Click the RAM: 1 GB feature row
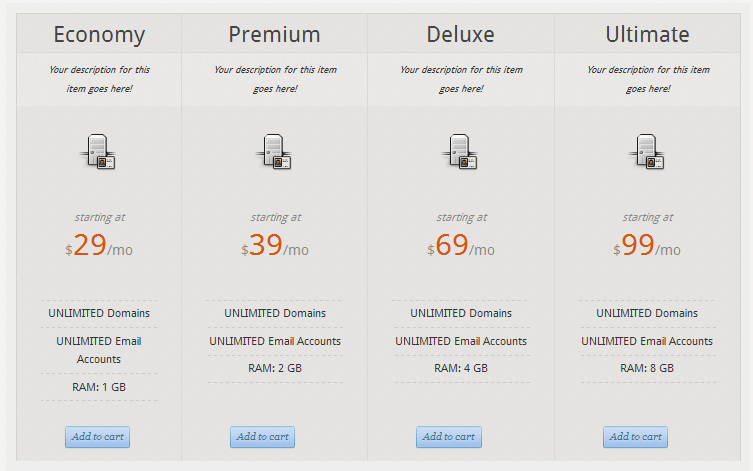The image size is (753, 471). point(99,387)
